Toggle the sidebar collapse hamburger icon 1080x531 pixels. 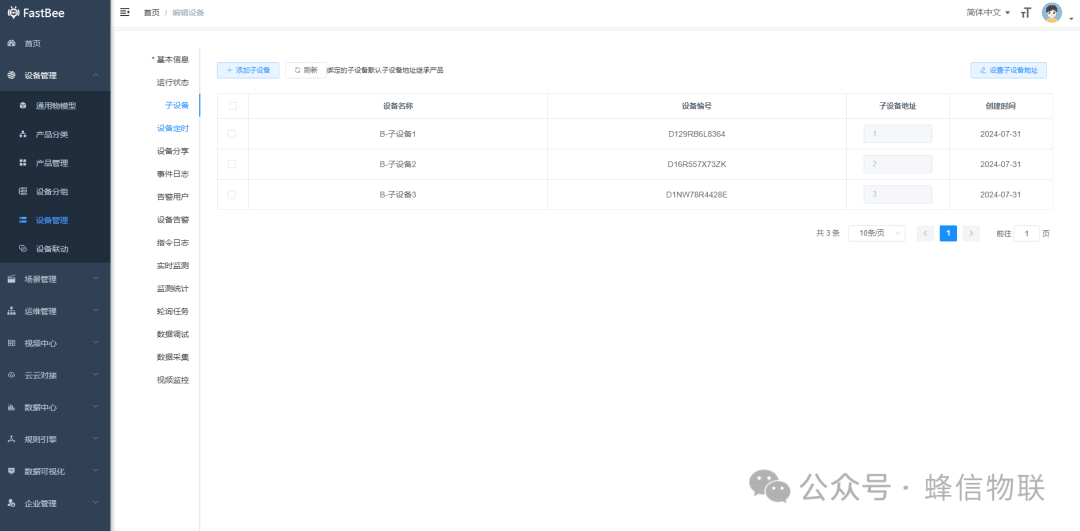125,12
